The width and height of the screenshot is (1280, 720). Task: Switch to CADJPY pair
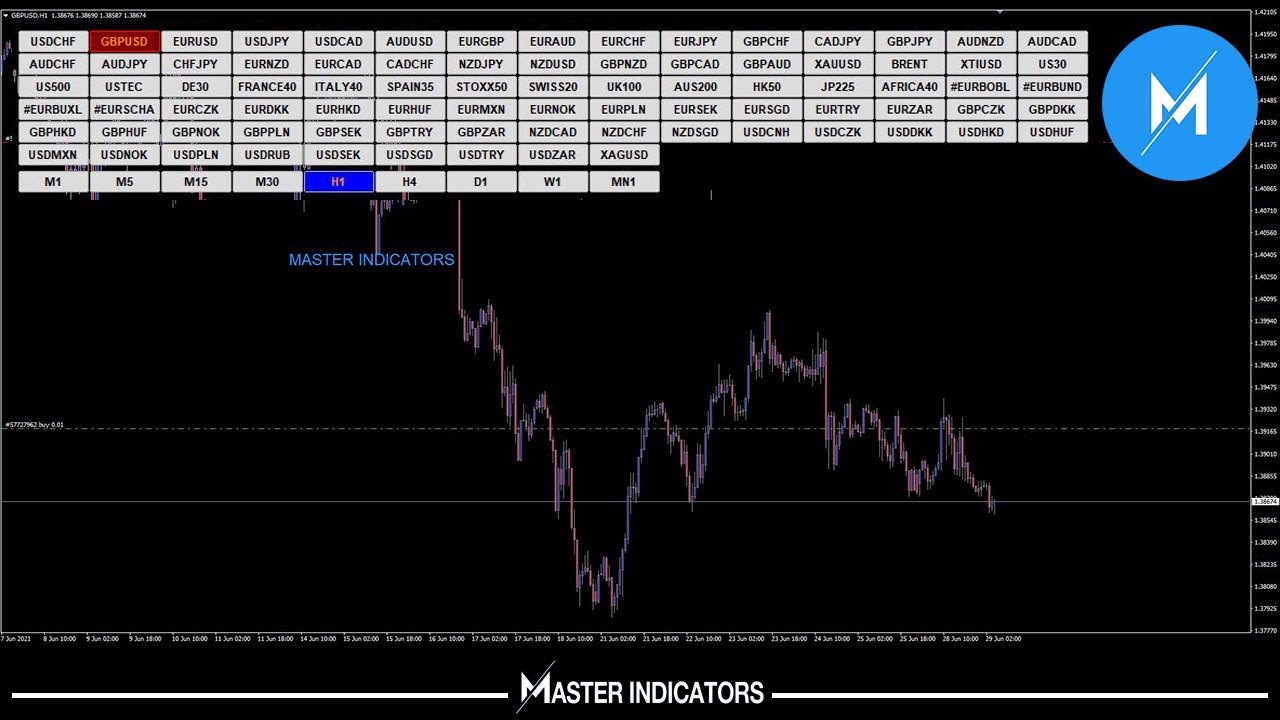[838, 42]
